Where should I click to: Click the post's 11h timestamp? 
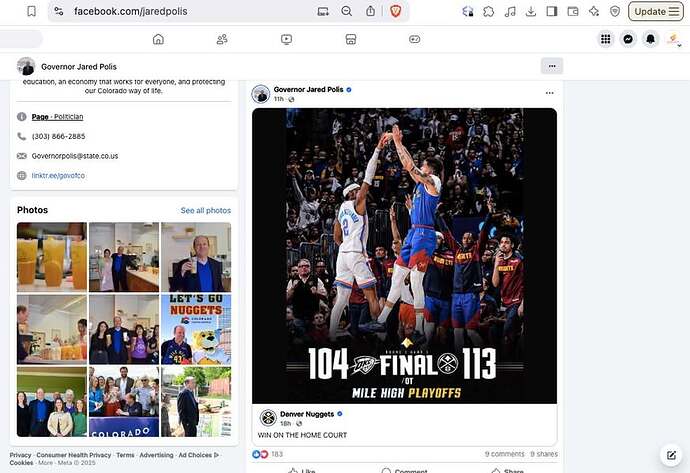(x=279, y=99)
